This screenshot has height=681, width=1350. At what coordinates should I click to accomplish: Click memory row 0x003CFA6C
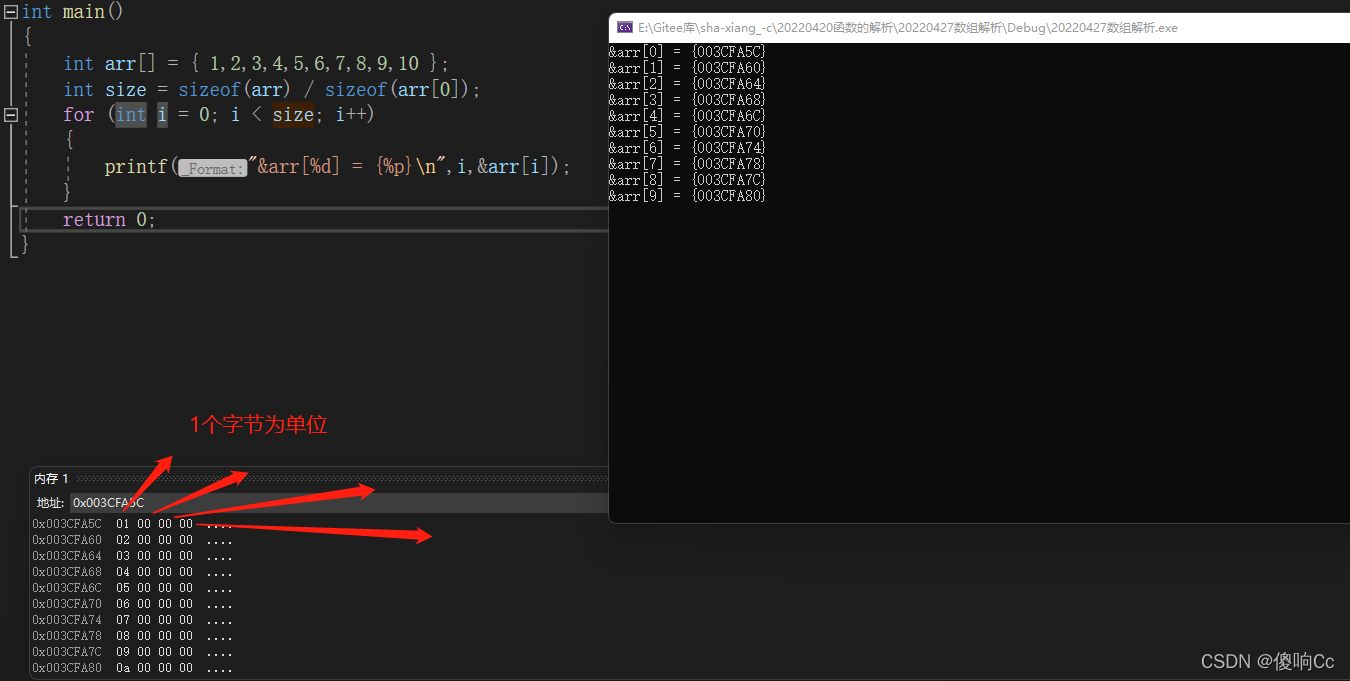point(132,588)
